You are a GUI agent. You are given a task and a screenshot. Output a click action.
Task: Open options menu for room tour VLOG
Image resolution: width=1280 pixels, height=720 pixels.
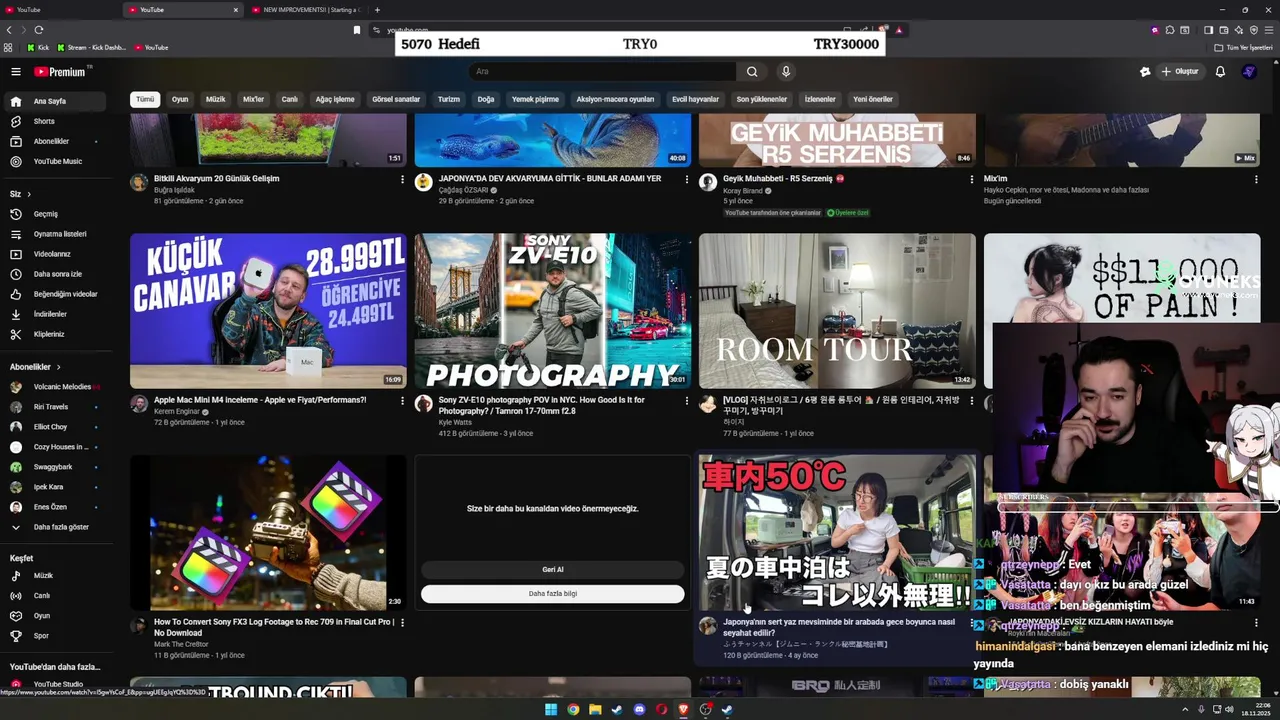pos(971,400)
